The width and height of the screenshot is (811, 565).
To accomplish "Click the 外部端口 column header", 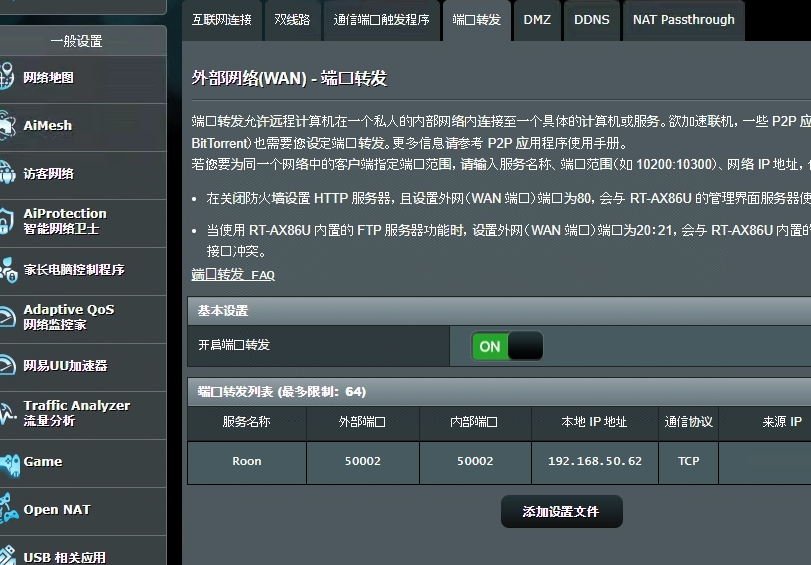I will click(x=363, y=422).
